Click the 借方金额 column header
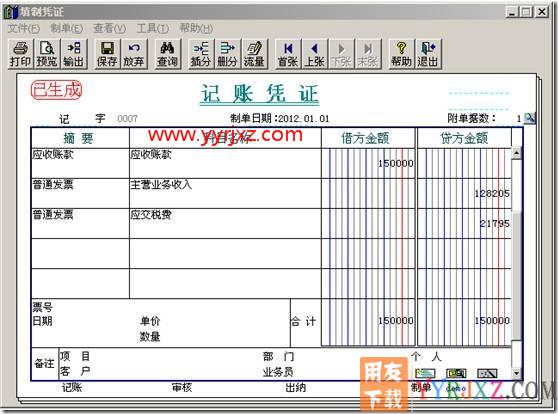Viewport: 558px width, 414px height. tap(365, 138)
